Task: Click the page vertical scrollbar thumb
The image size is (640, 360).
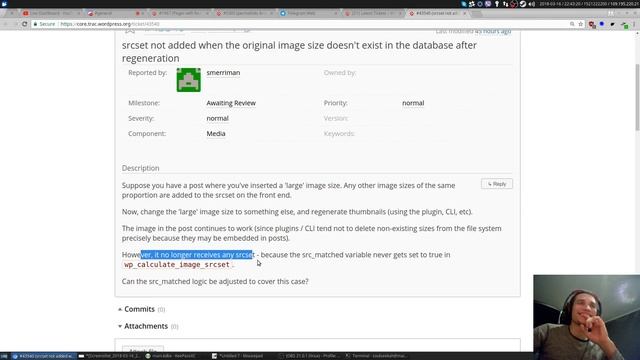Action: pos(637,97)
